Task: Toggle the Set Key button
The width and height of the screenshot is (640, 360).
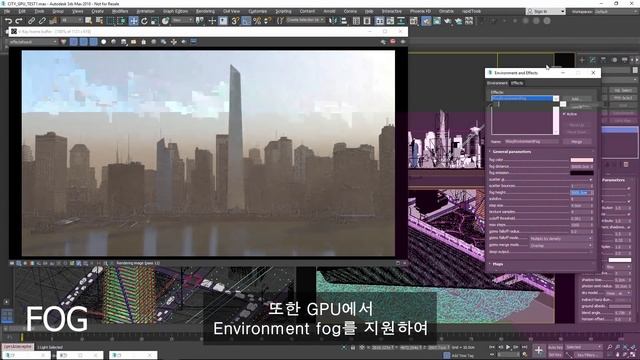Action: point(555,355)
